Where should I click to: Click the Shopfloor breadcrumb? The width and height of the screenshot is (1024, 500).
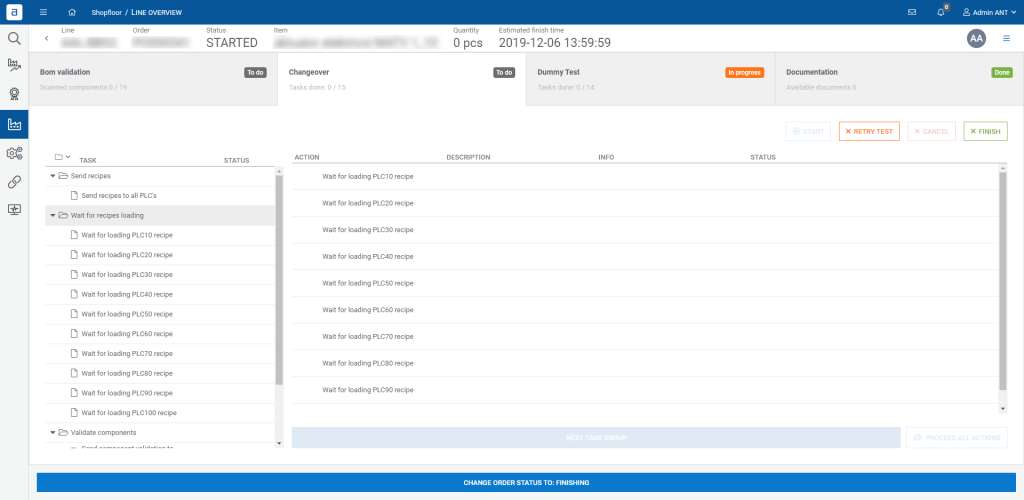click(107, 12)
